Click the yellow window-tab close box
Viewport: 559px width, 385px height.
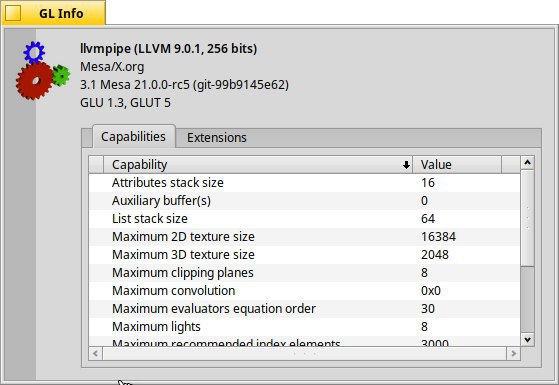coord(13,13)
